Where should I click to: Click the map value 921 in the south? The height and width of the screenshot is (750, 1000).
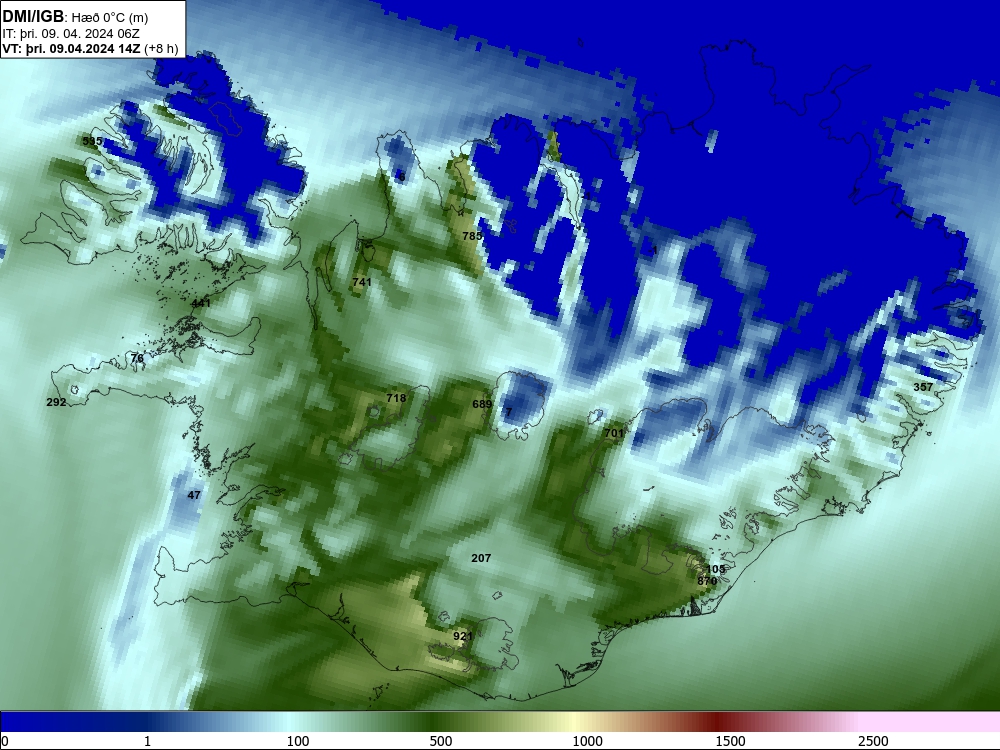(463, 636)
